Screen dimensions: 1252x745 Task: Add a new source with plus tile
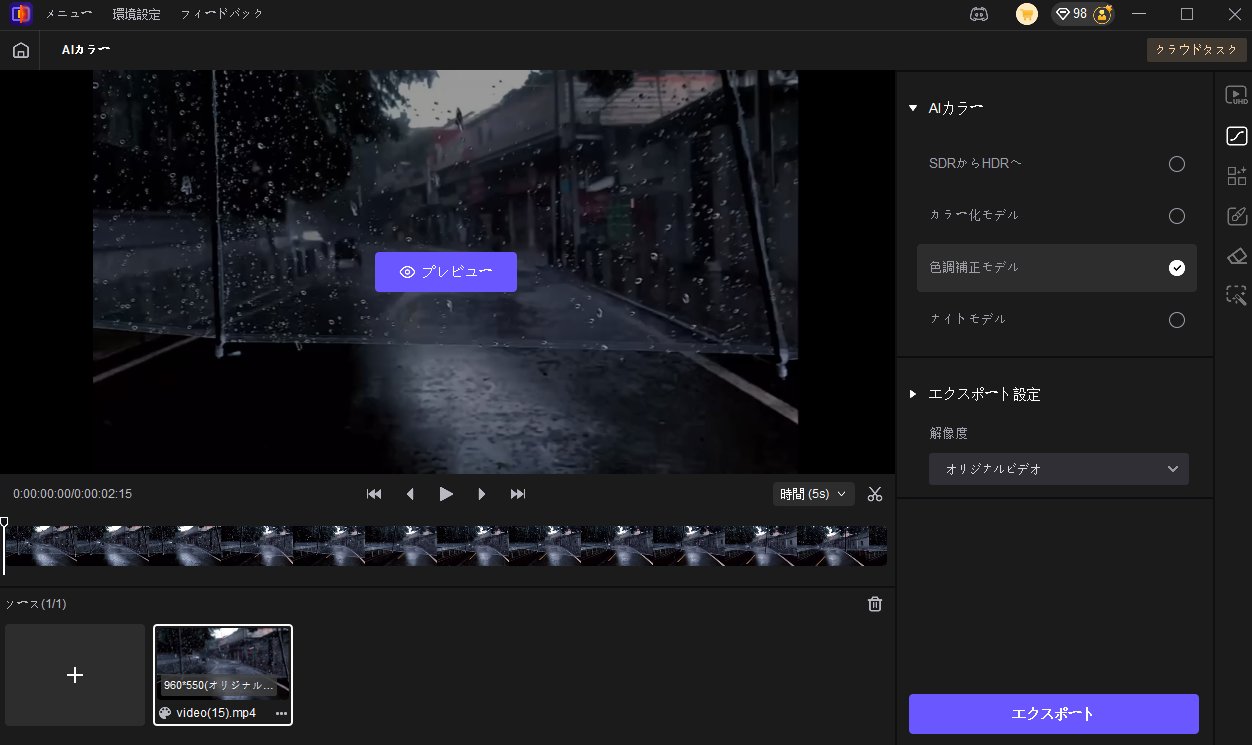click(x=75, y=675)
